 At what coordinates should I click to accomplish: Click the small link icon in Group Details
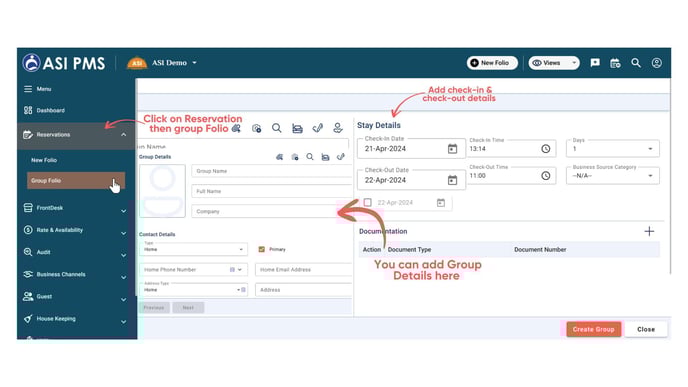340,157
